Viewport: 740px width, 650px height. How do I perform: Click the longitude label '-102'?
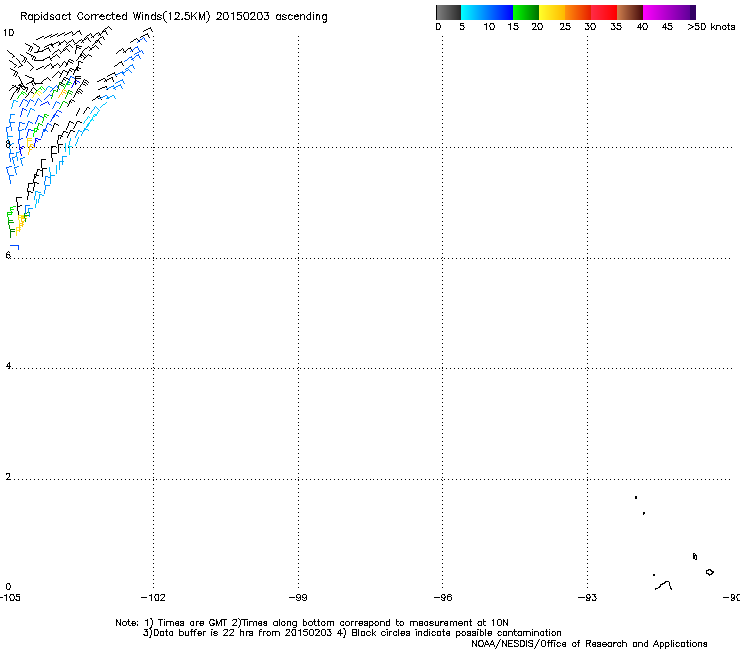(153, 598)
